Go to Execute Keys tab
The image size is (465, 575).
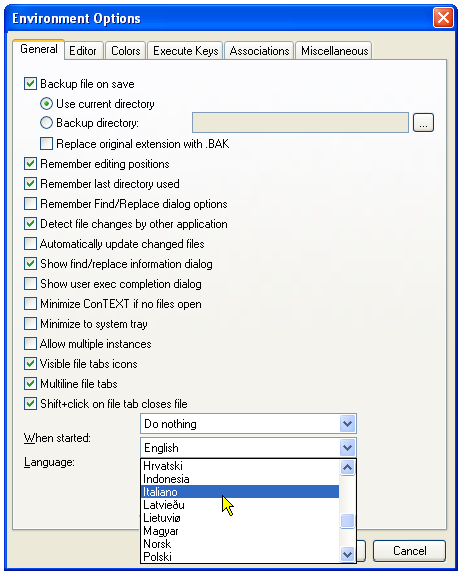(185, 51)
